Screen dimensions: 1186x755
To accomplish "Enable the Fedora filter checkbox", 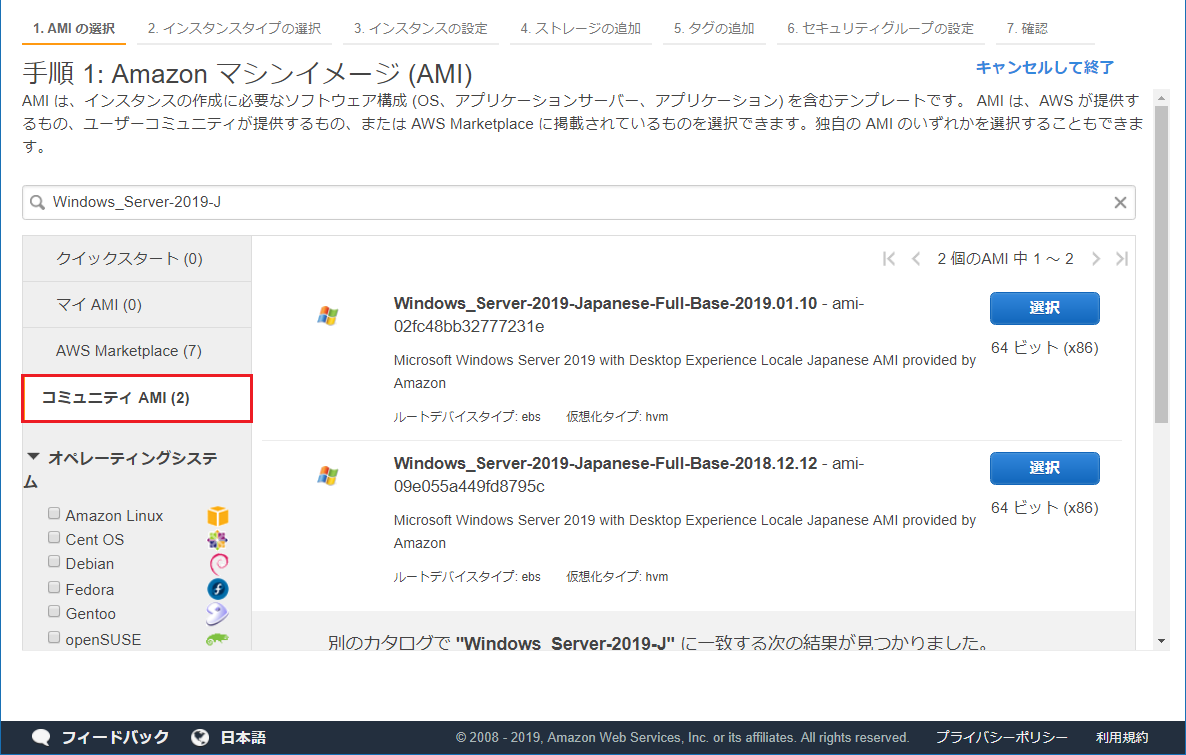I will click(54, 586).
